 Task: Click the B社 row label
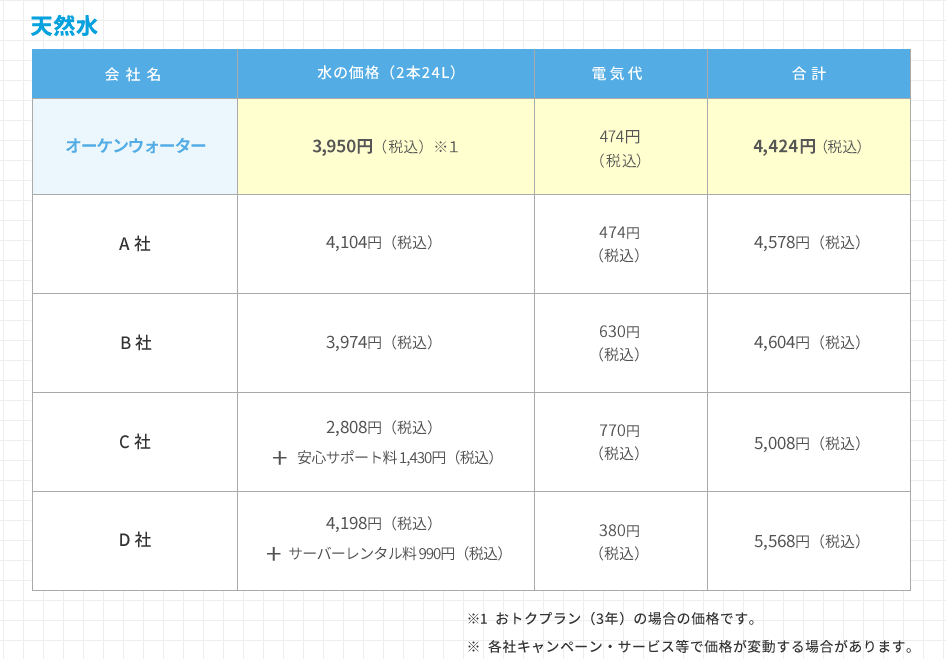pyautogui.click(x=135, y=343)
